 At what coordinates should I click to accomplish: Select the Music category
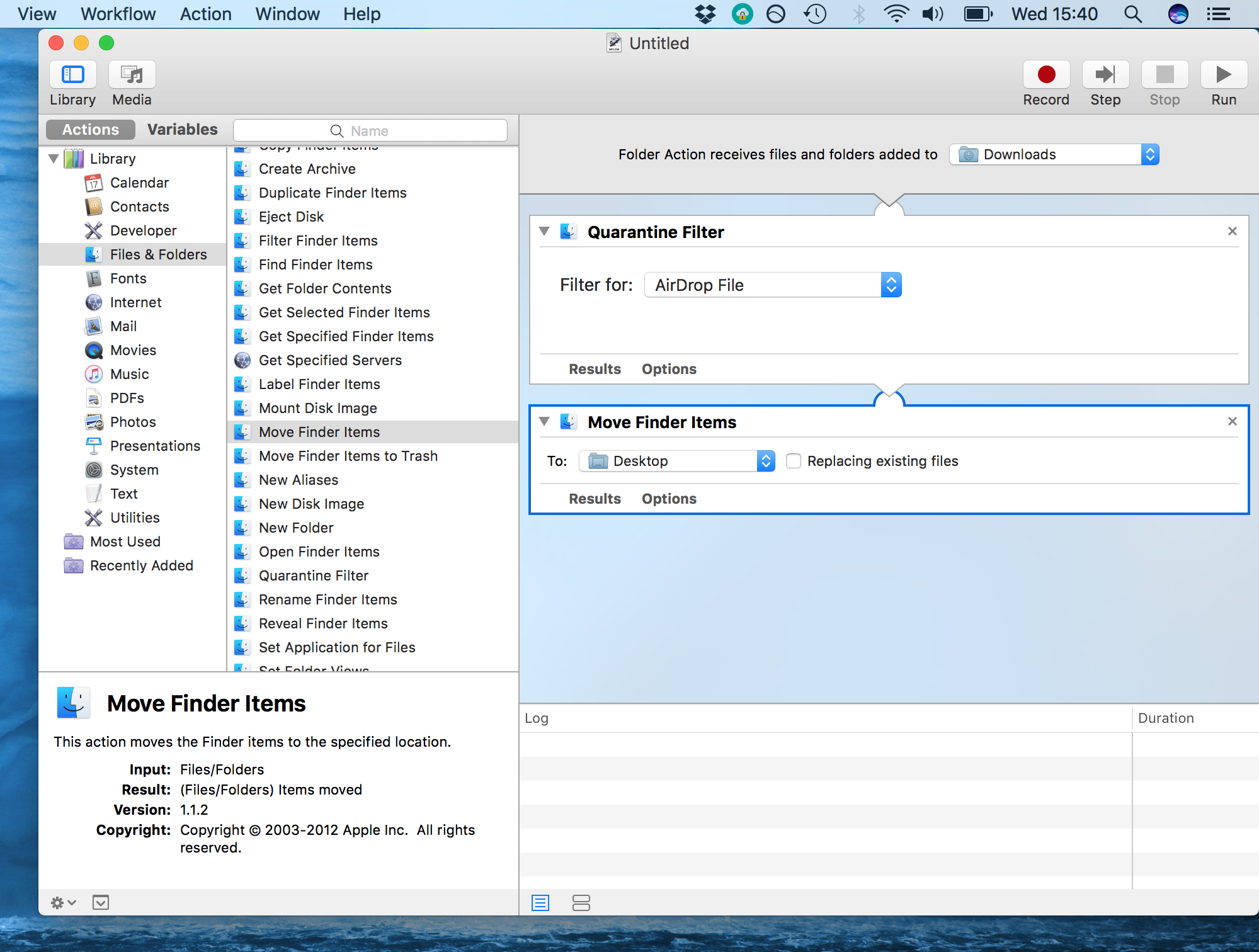[x=129, y=374]
